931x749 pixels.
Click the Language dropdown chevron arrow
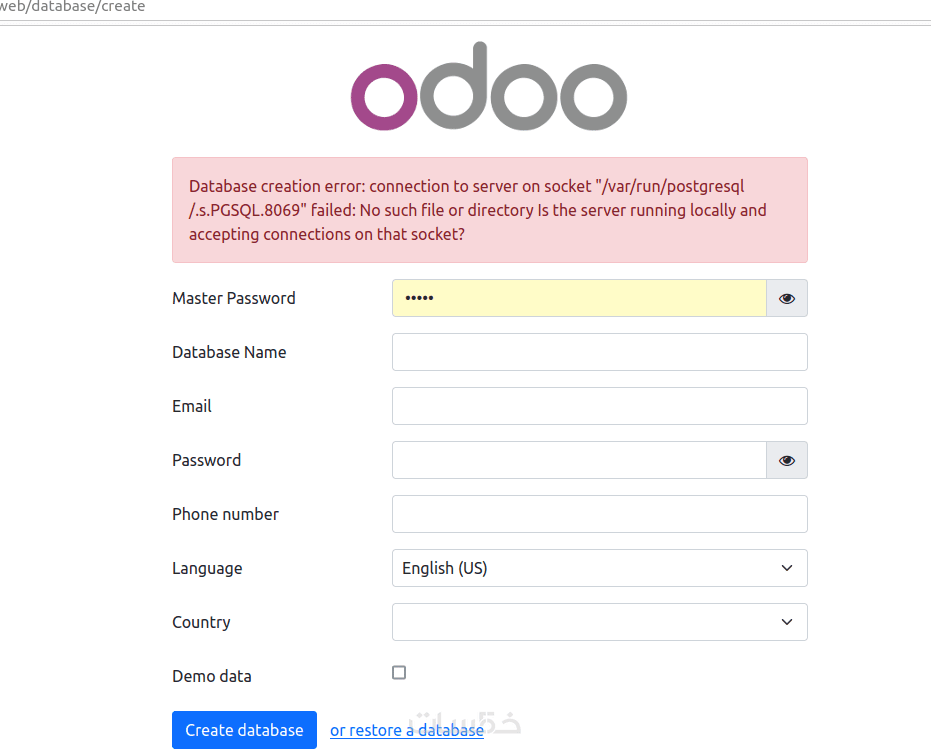click(x=787, y=568)
